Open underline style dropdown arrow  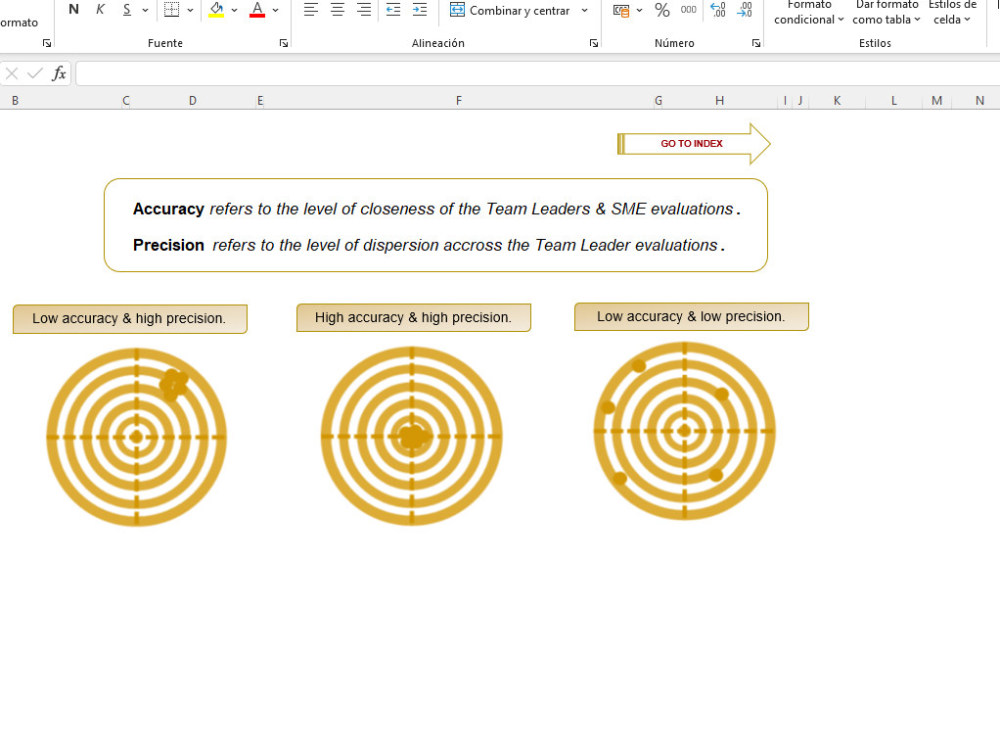(145, 10)
